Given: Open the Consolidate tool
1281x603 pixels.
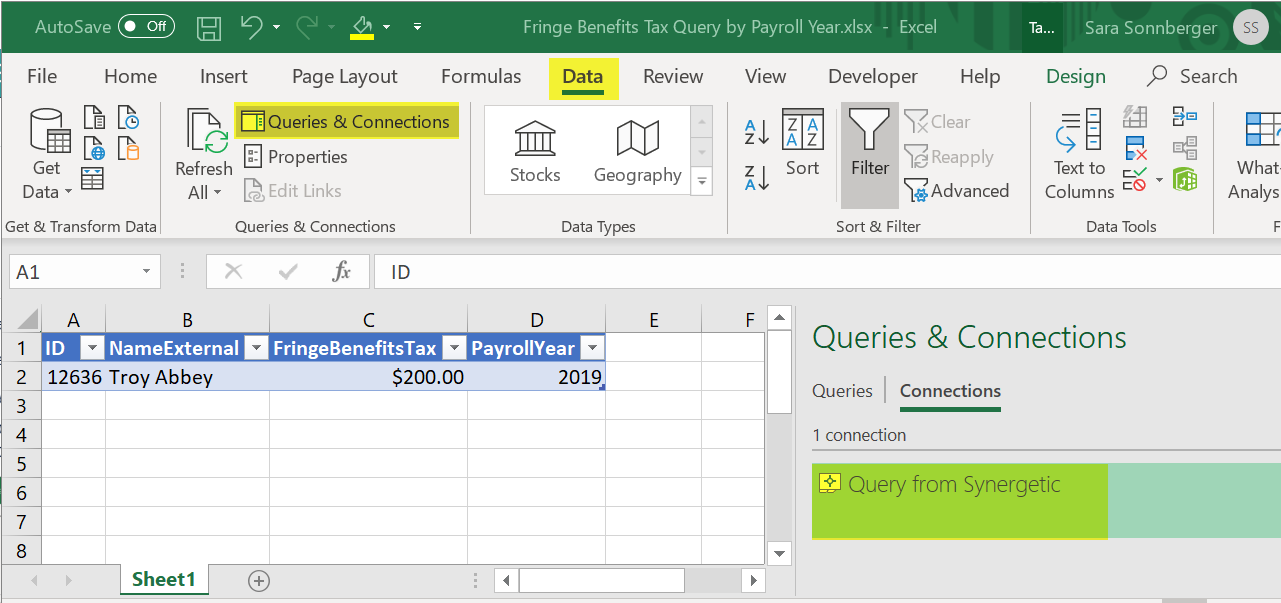Looking at the screenshot, I should tap(1184, 116).
